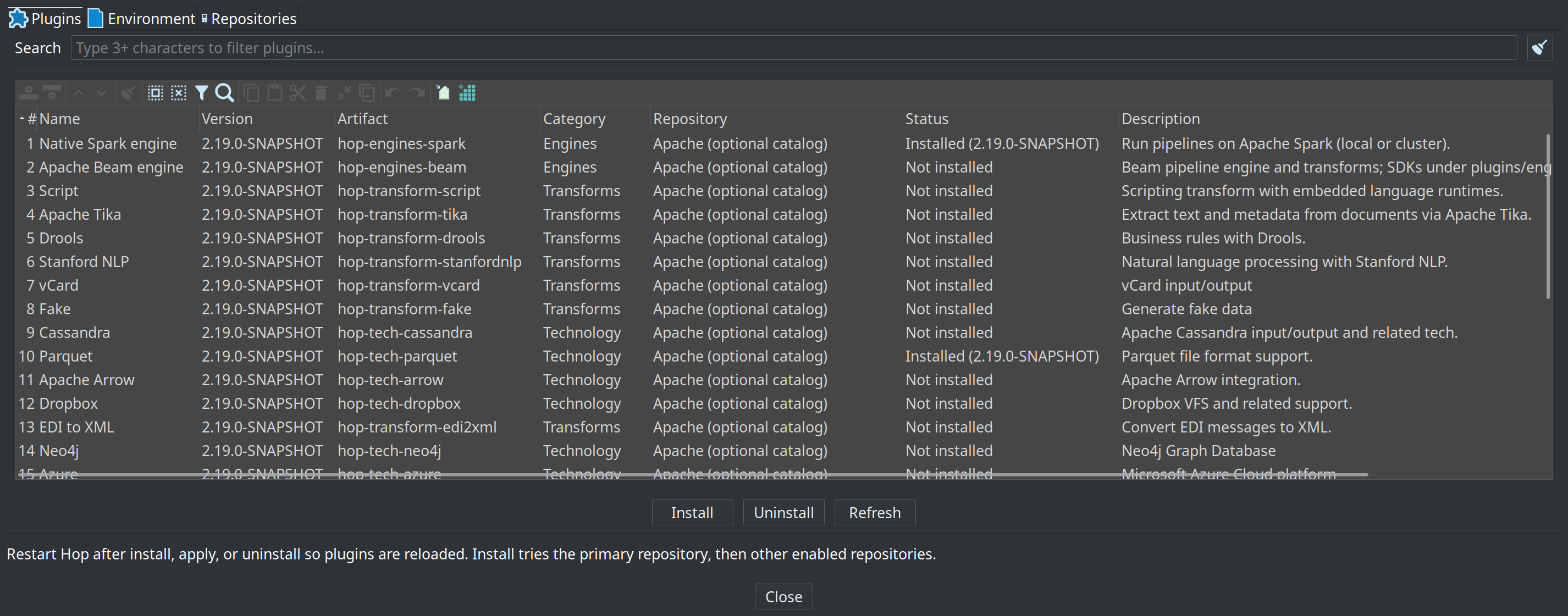Click the undo arrow icon

(393, 93)
